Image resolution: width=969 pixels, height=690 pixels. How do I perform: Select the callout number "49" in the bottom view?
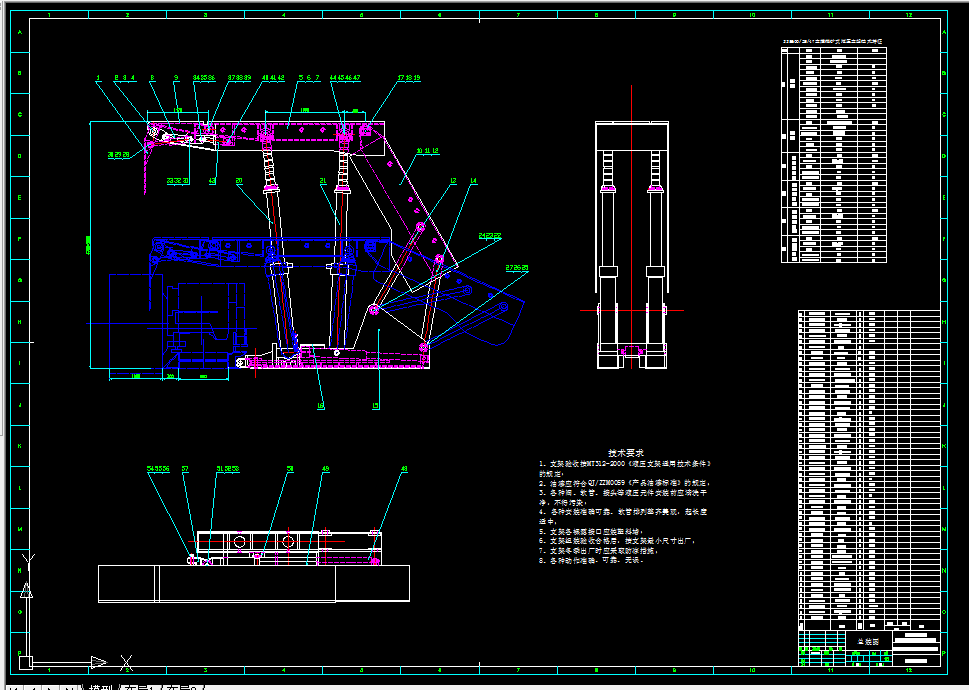coord(326,469)
